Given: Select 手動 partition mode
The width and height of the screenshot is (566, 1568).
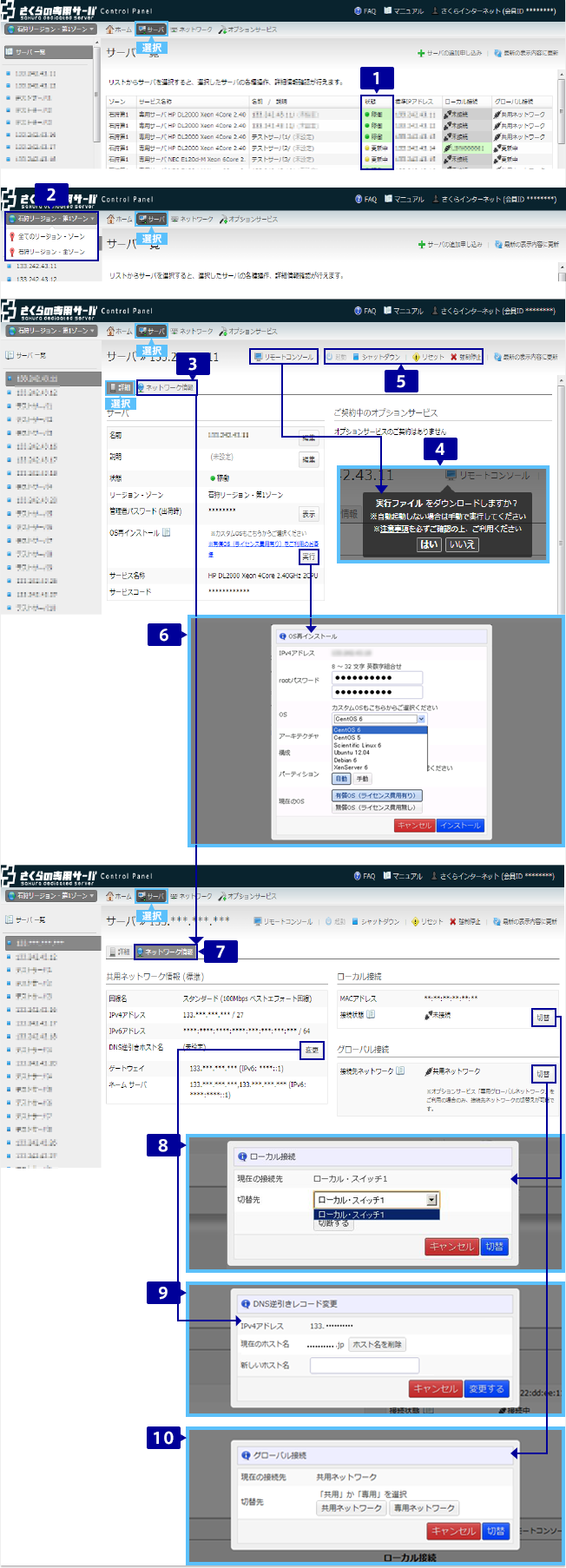Looking at the screenshot, I should (x=362, y=779).
